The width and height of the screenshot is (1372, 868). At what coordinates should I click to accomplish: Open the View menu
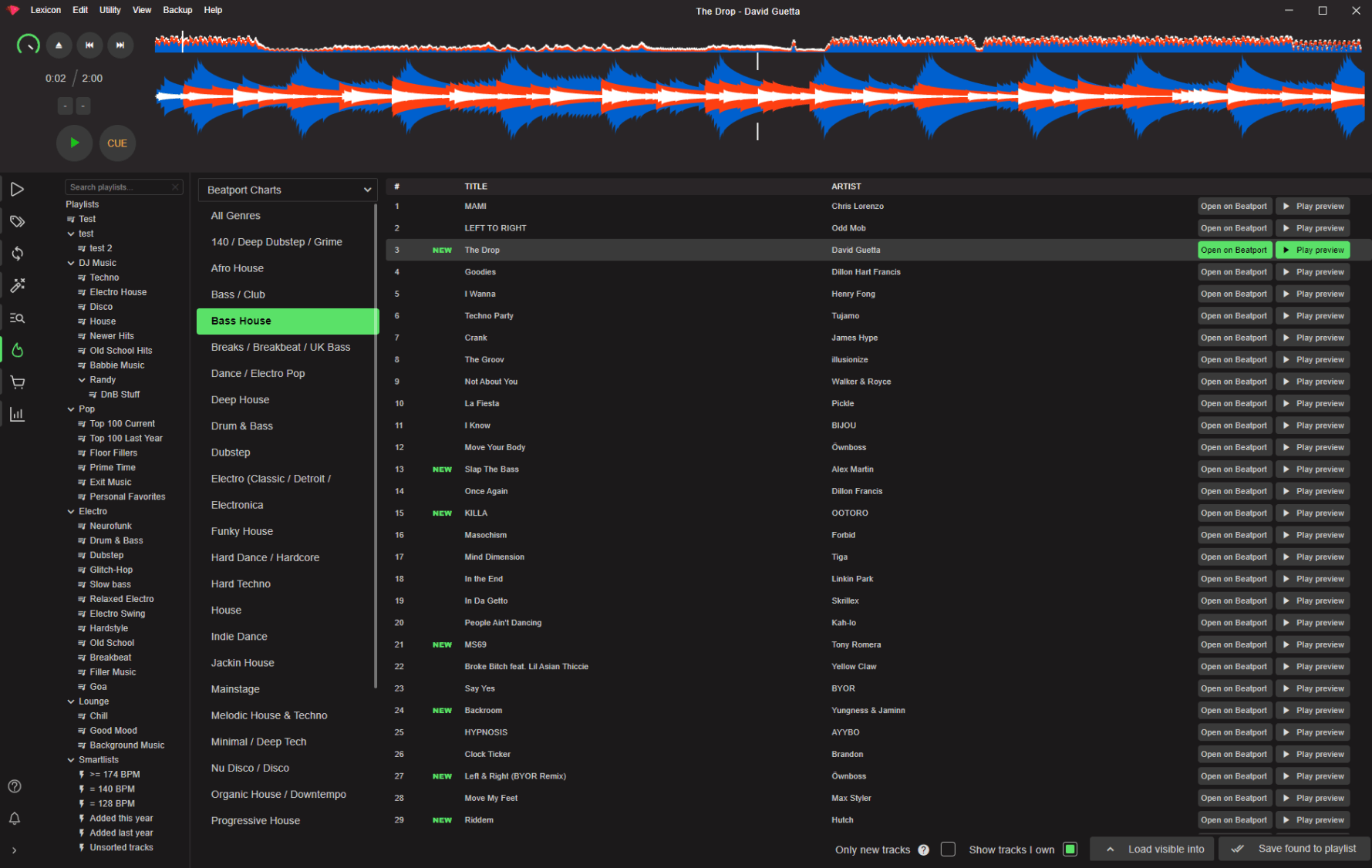coord(142,10)
